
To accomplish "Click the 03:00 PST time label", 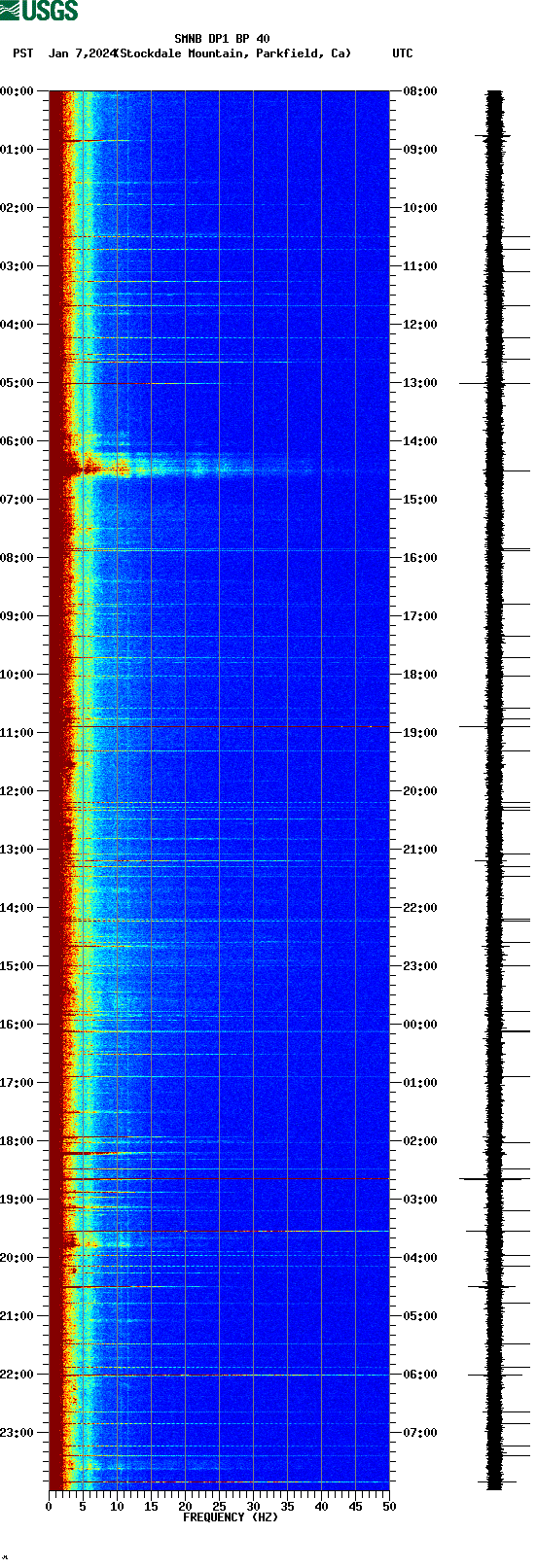I will pos(18,266).
